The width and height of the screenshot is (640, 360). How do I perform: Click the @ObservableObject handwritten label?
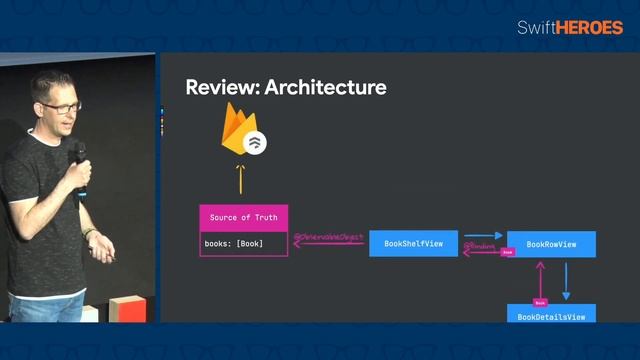(329, 237)
